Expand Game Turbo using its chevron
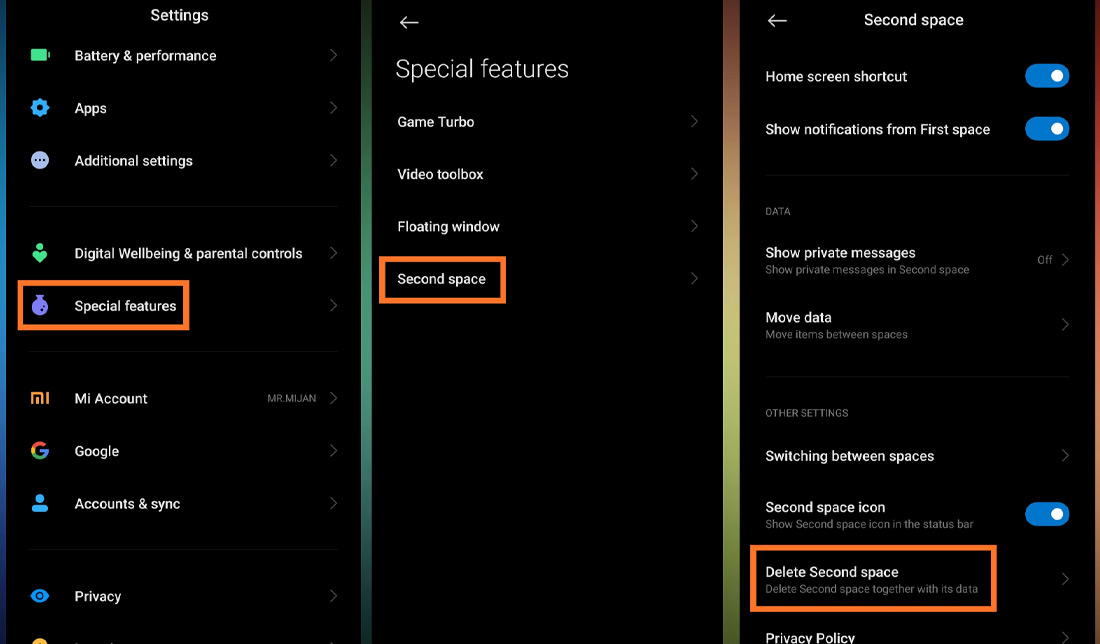1100x644 pixels. tap(694, 121)
